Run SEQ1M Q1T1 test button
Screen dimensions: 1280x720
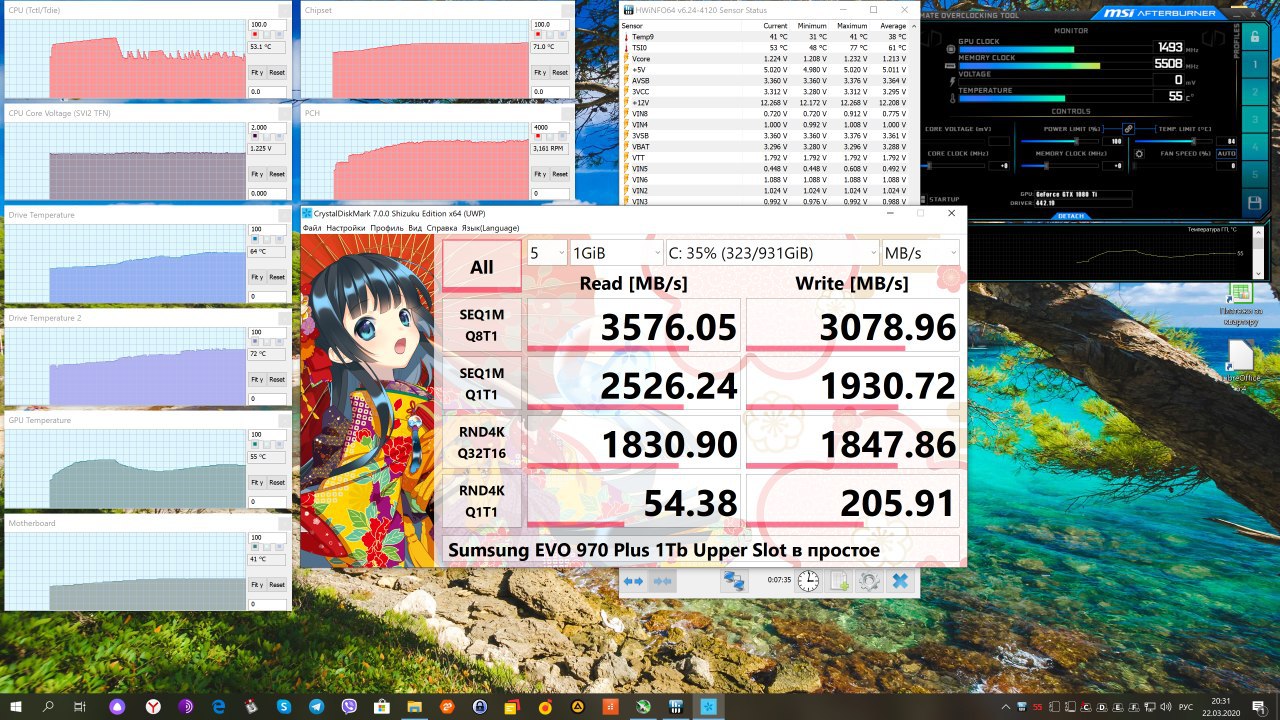[x=482, y=383]
